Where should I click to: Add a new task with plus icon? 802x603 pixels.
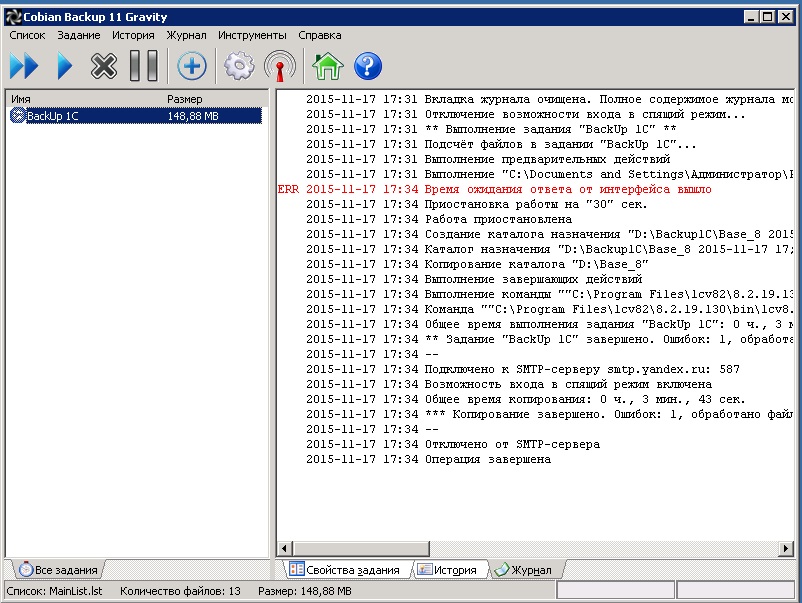[192, 66]
